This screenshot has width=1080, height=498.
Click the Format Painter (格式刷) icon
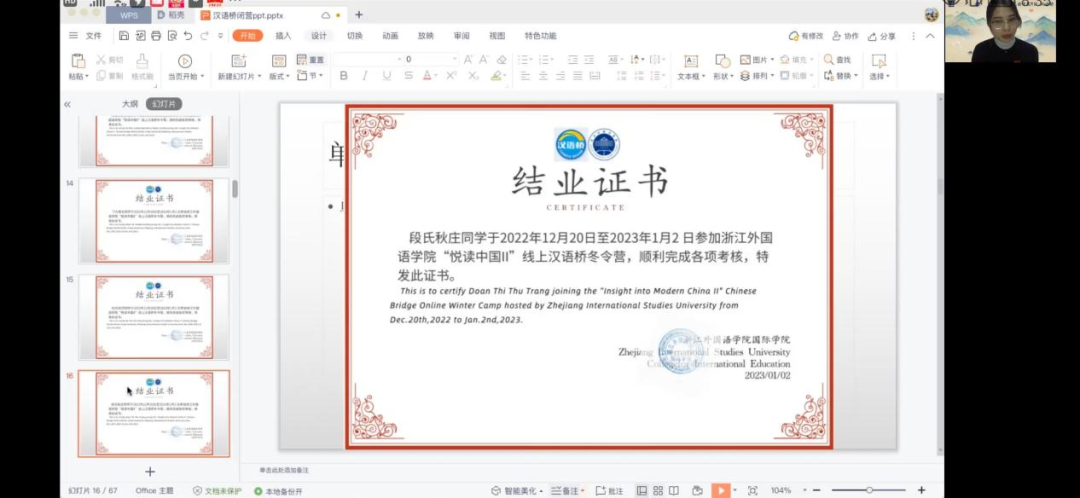pos(141,61)
